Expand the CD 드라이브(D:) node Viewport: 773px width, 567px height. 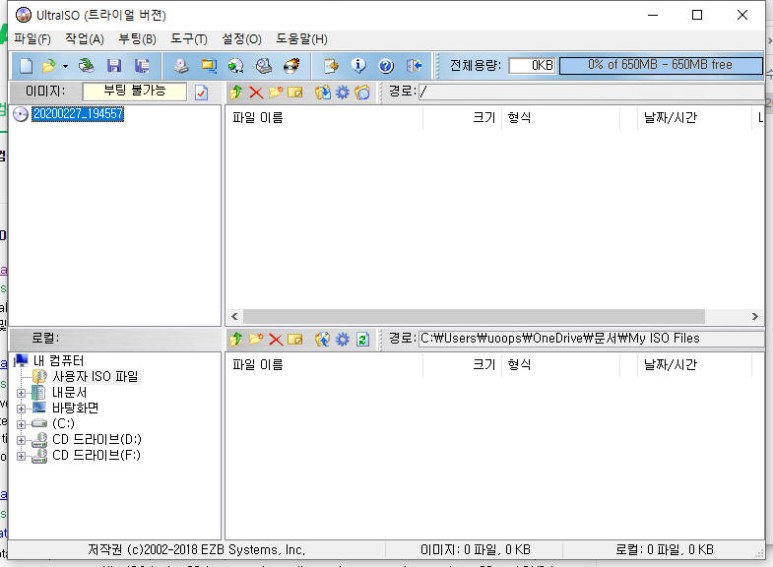pos(21,440)
